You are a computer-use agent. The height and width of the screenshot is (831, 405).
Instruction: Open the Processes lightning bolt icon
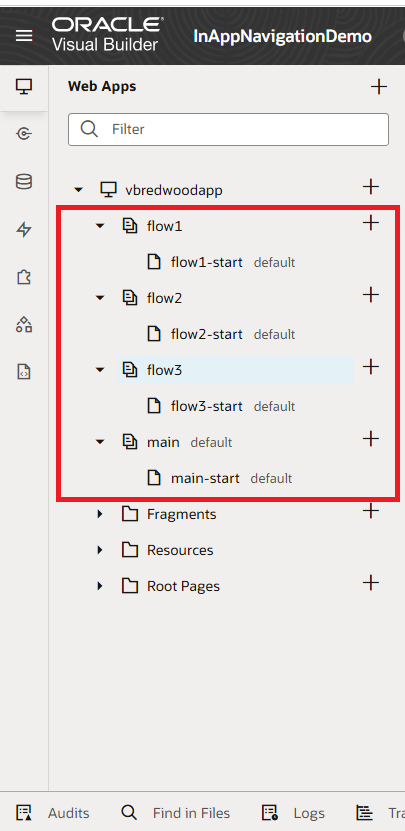(24, 229)
